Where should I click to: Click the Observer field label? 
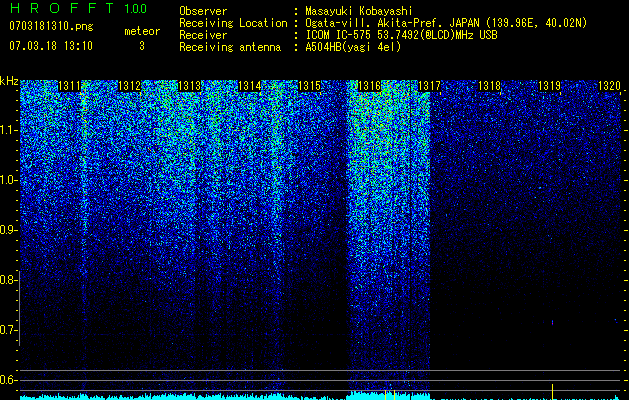(203, 11)
